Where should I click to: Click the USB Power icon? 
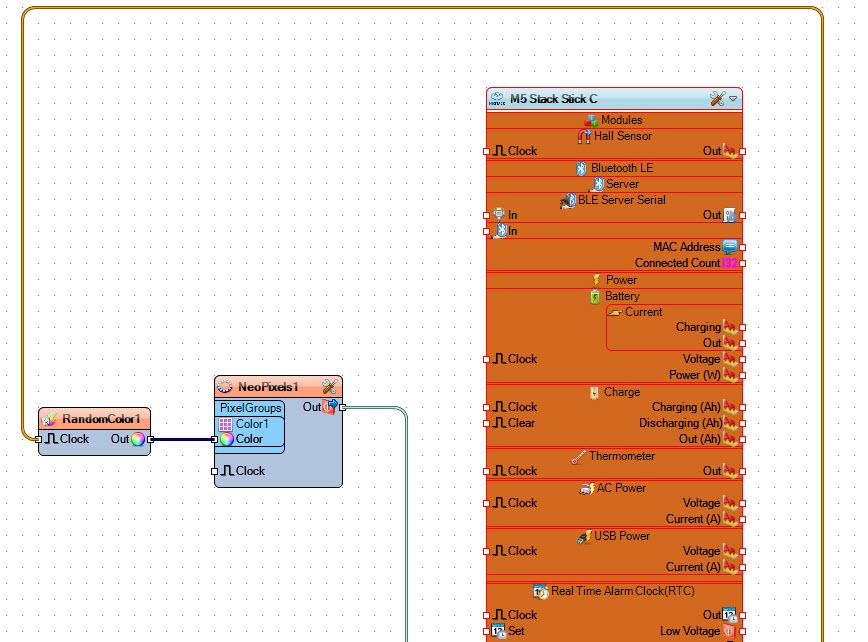click(x=584, y=536)
